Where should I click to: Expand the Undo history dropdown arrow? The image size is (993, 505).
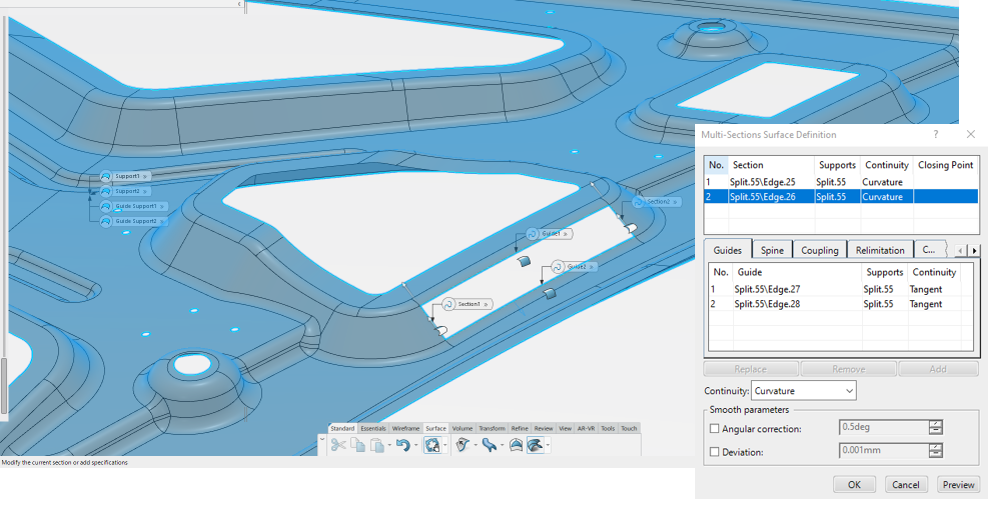414,446
